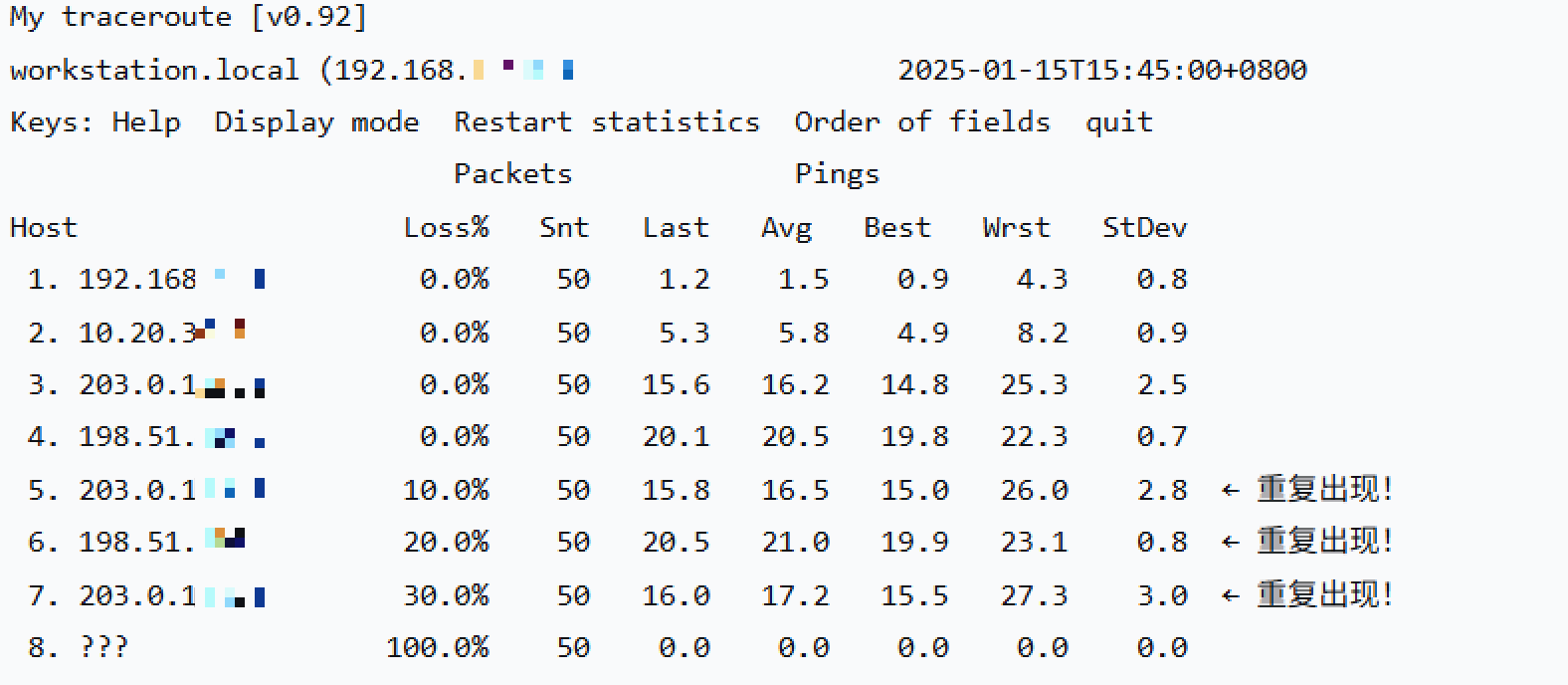Click the Packets group heading
Image resolution: width=1568 pixels, height=685 pixels.
click(512, 174)
